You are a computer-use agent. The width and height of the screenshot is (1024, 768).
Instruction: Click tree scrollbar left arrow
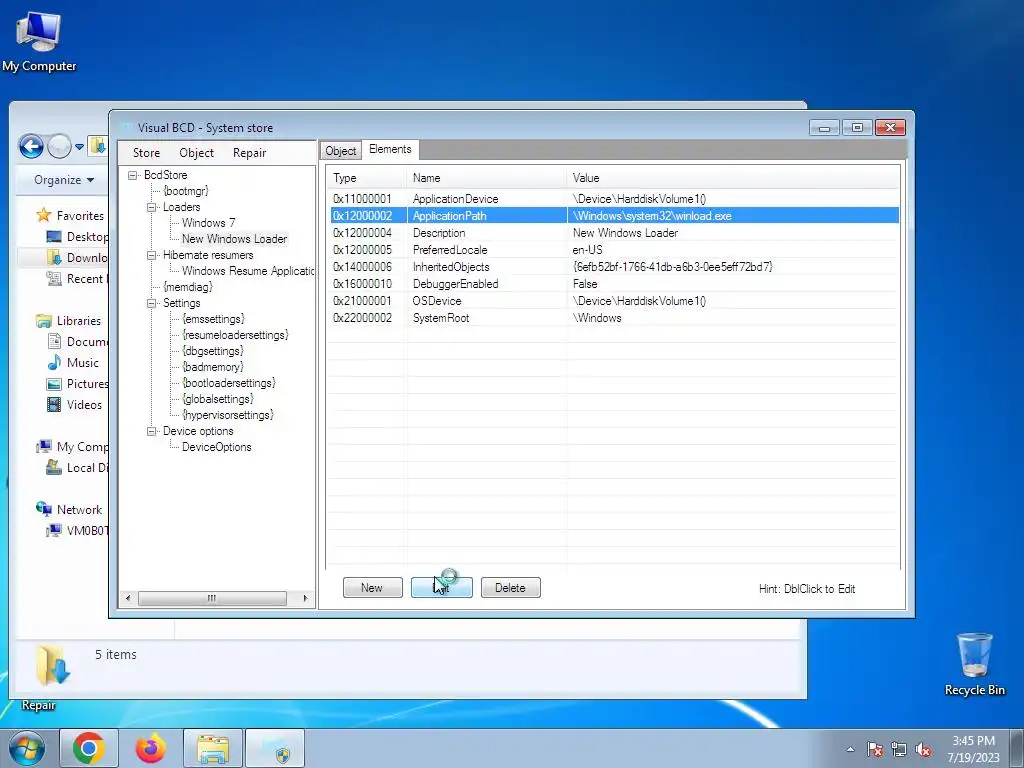128,598
